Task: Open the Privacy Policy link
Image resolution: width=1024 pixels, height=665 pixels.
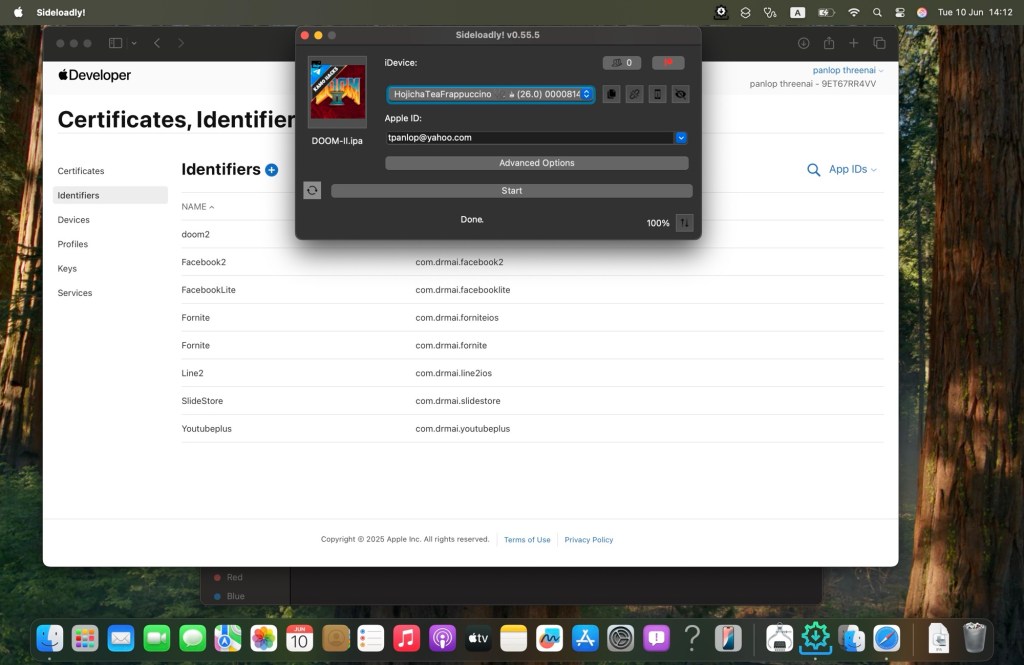Action: 588,540
